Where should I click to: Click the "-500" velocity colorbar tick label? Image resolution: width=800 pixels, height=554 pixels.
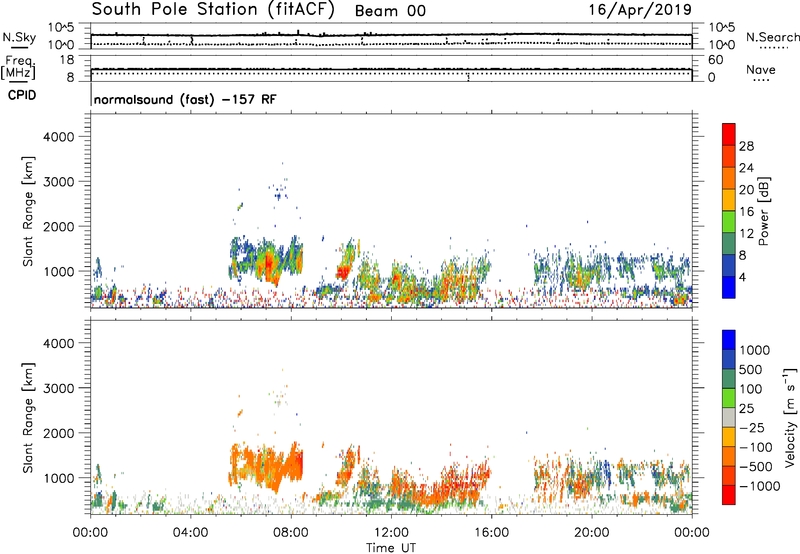coord(755,467)
